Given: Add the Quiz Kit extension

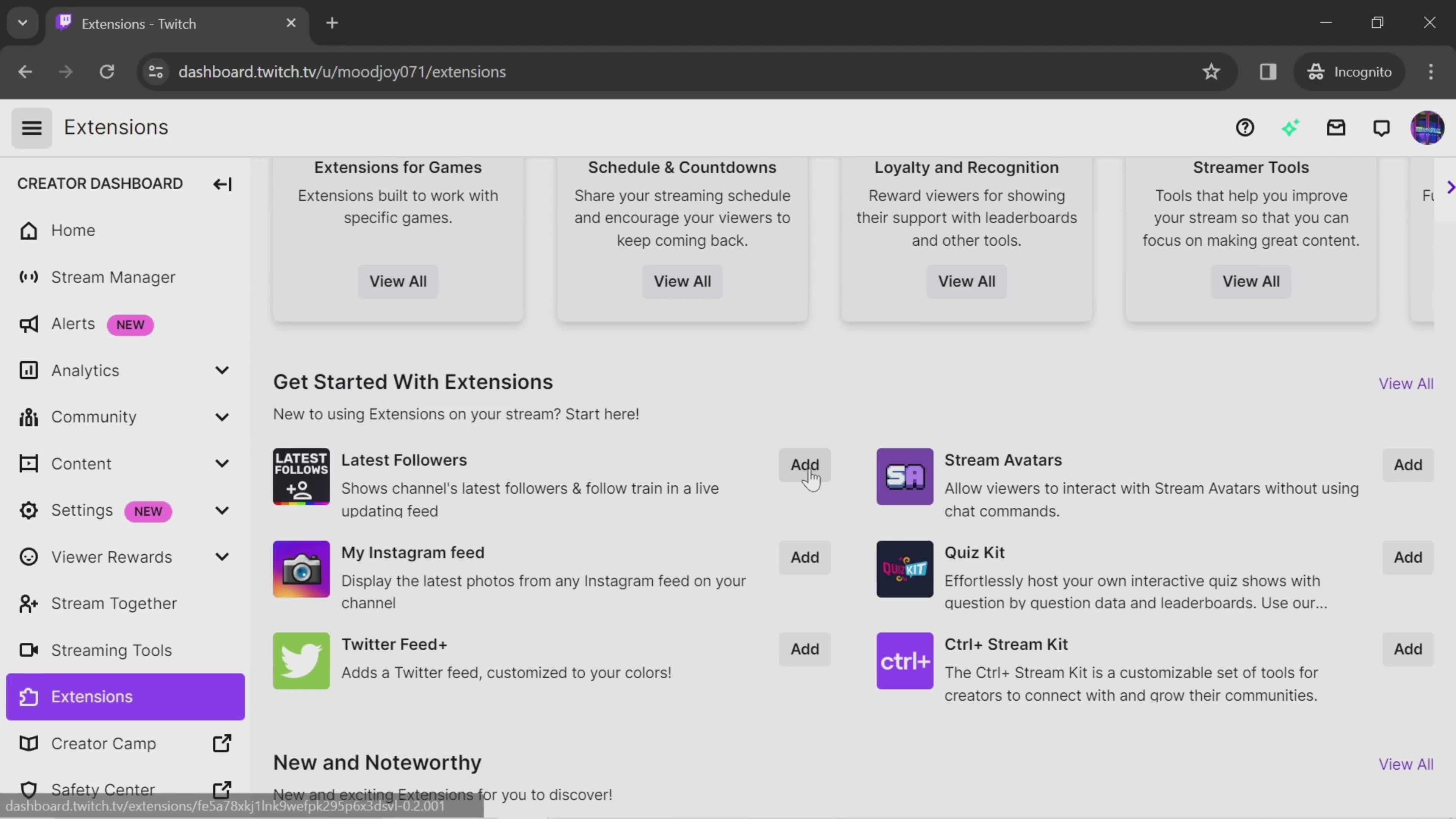Looking at the screenshot, I should [1407, 557].
